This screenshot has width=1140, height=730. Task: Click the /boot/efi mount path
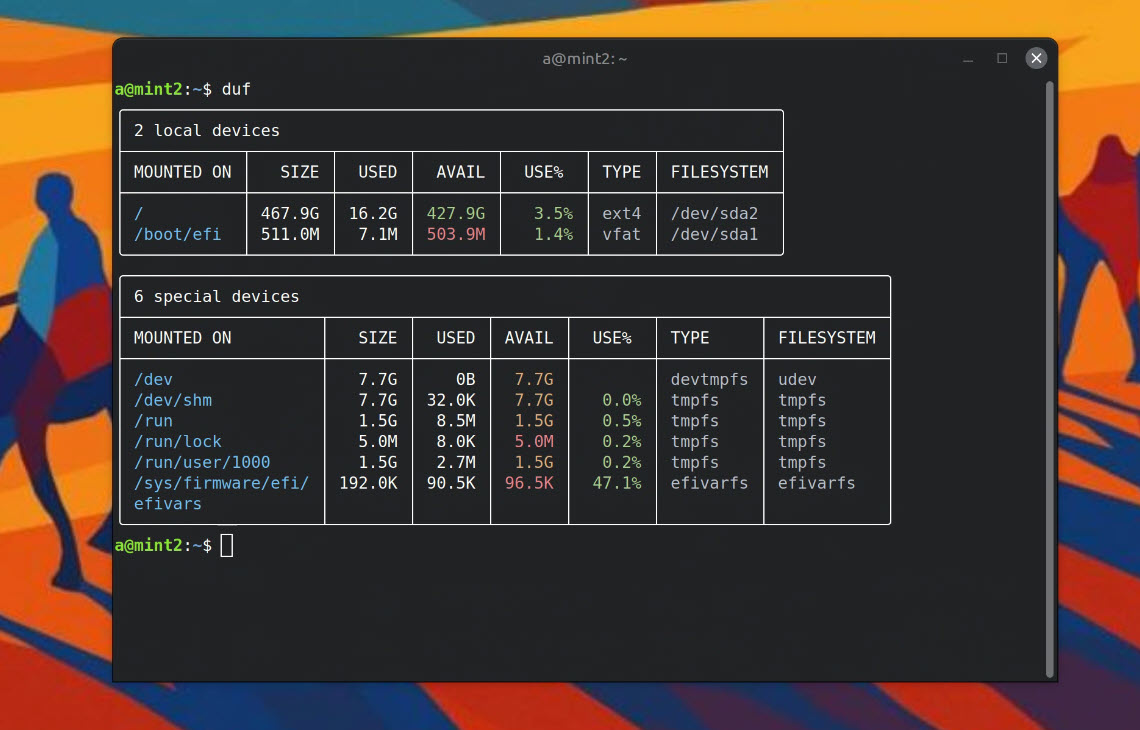click(177, 234)
